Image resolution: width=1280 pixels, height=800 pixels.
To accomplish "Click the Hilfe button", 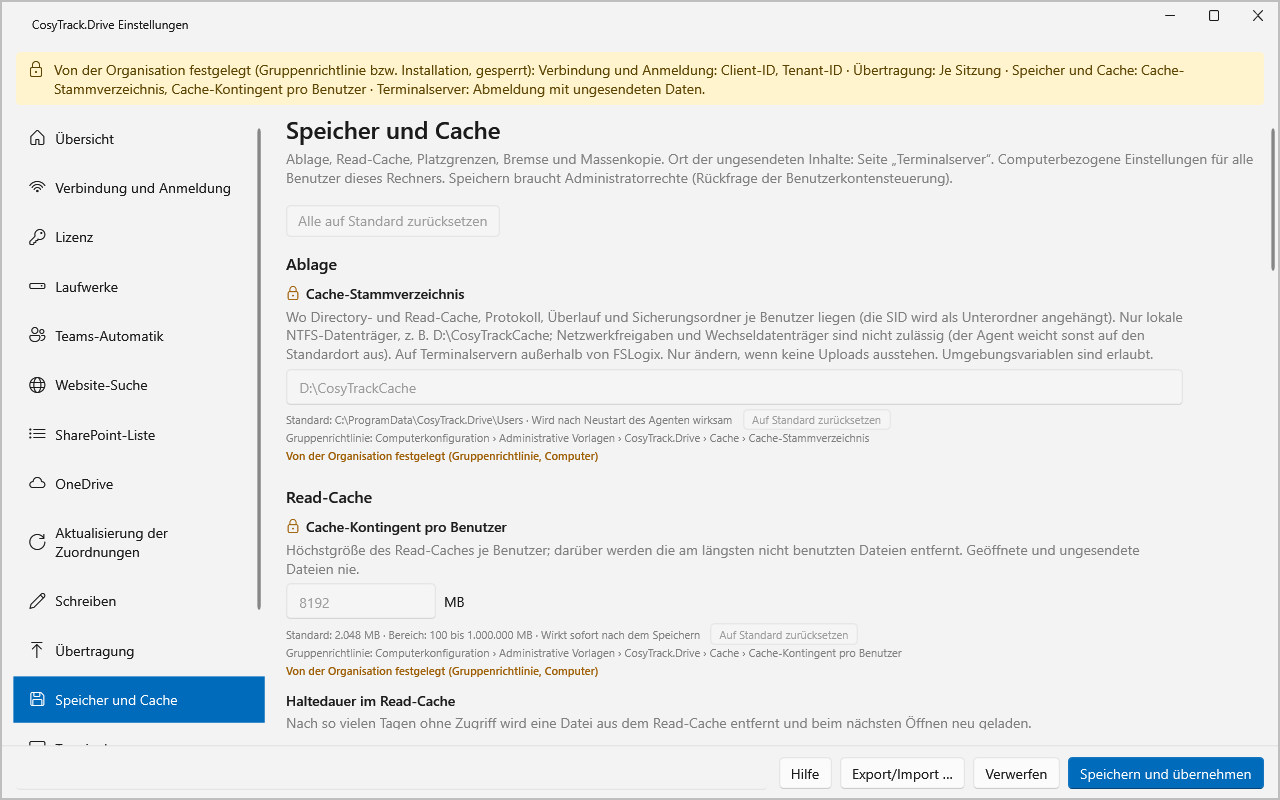I will (x=805, y=774).
